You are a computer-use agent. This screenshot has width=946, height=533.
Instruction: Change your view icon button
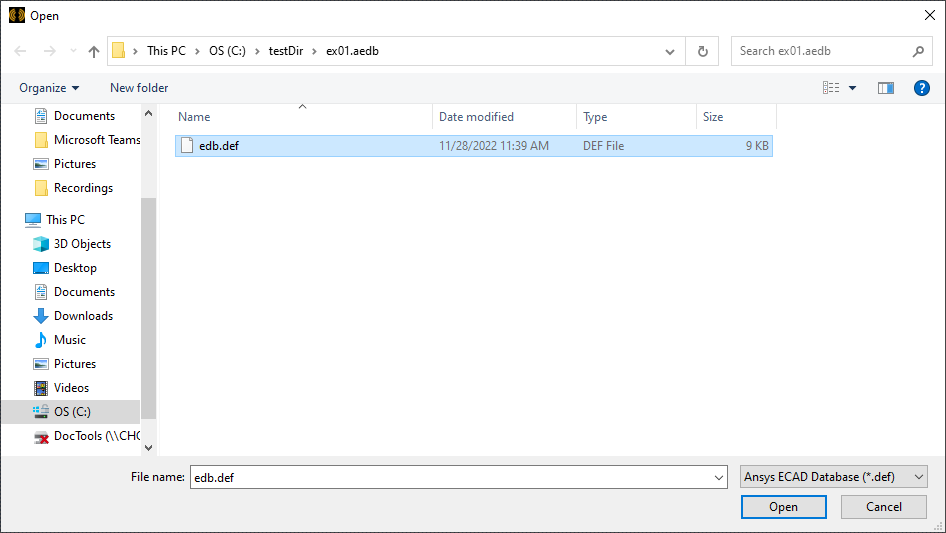(x=831, y=88)
